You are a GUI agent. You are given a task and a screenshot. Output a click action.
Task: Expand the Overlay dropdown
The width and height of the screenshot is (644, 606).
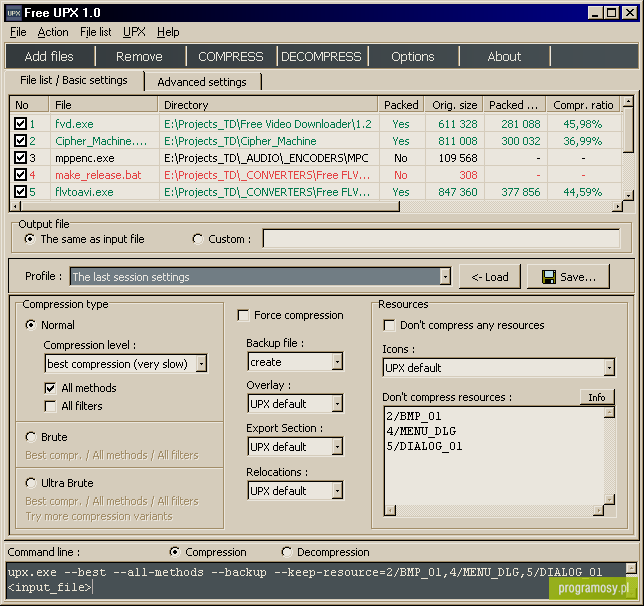(337, 404)
